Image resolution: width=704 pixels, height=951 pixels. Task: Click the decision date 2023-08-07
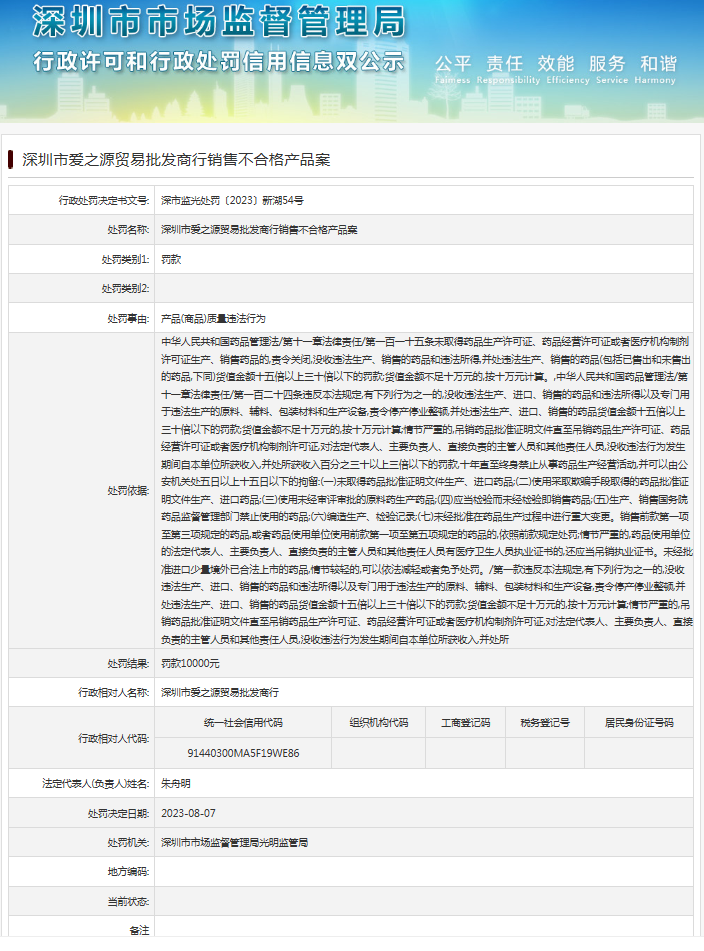tap(188, 812)
